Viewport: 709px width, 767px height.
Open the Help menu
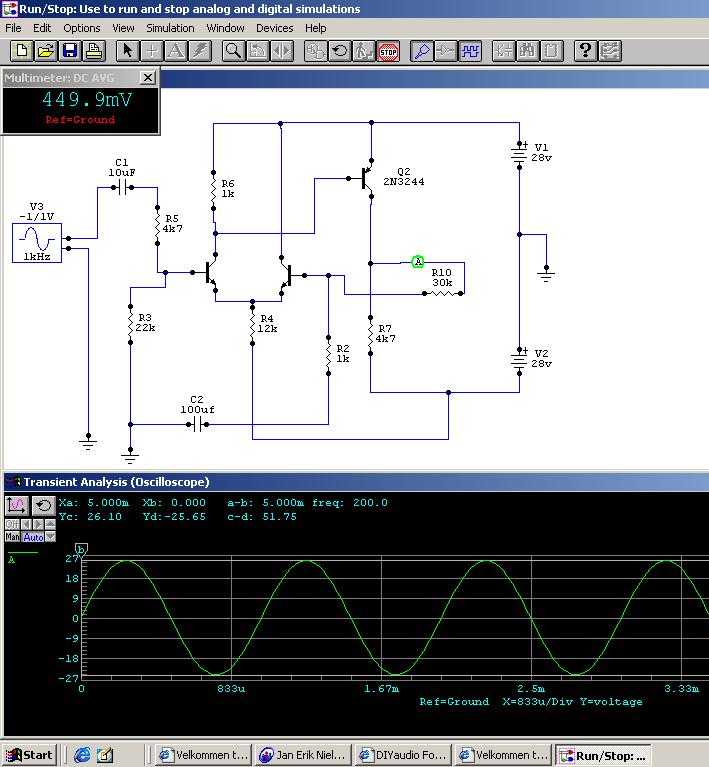316,28
